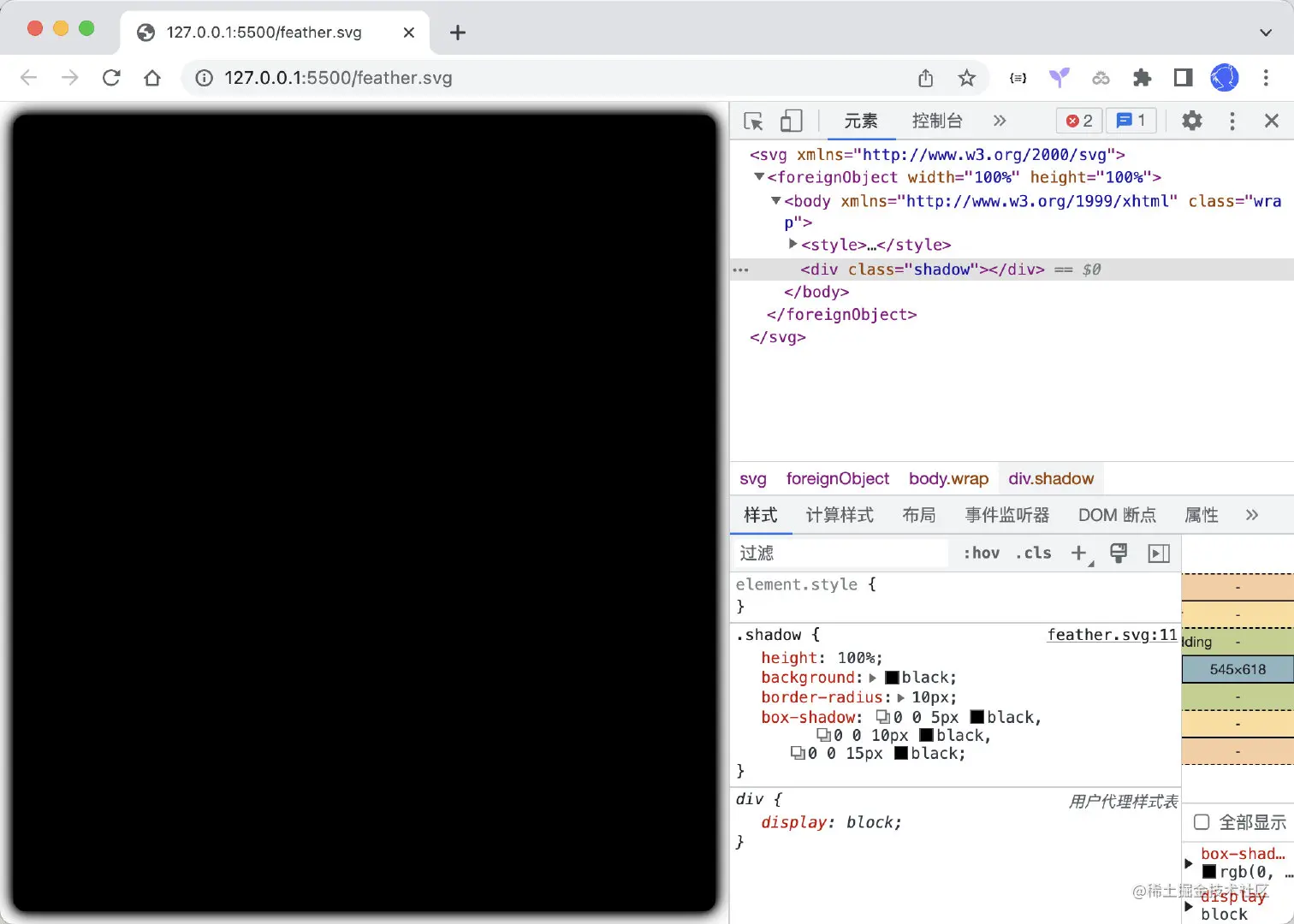Screen dimensions: 1294x924
Task: Open the Extensions puzzle menu
Action: click(x=1142, y=78)
